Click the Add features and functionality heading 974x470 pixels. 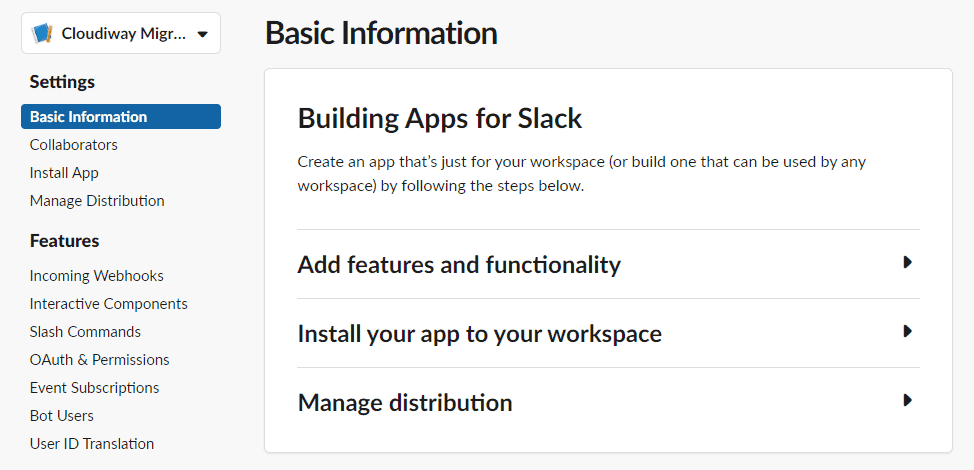coord(459,264)
